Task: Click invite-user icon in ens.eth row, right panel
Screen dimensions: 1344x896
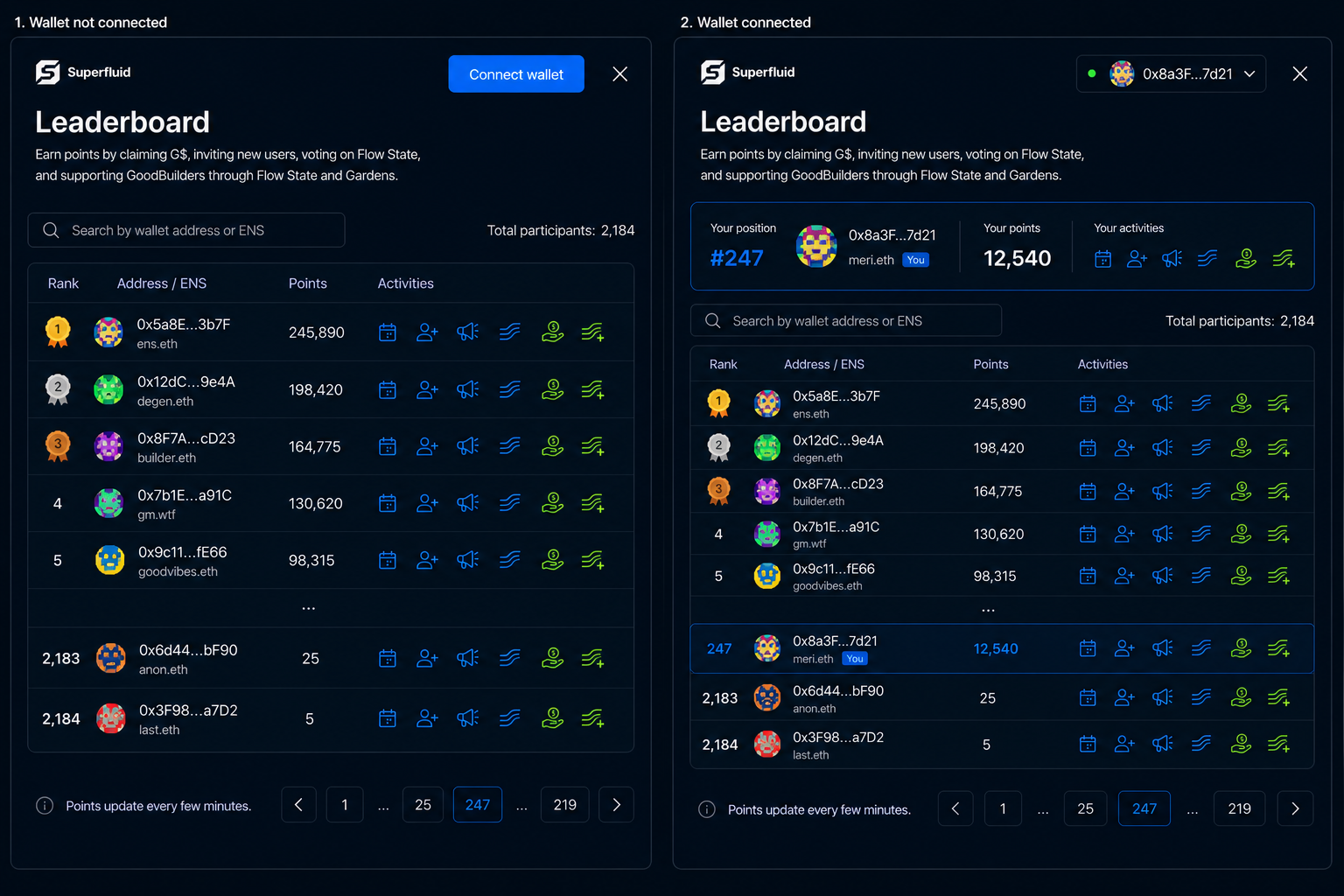Action: (1124, 403)
